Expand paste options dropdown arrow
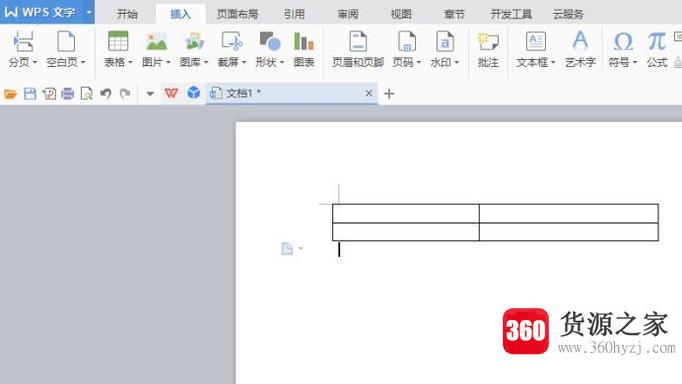Screen dimensions: 682x384 (301, 249)
